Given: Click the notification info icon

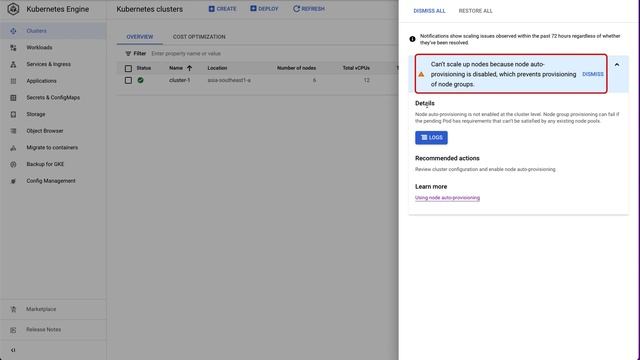Looking at the screenshot, I should click(412, 39).
